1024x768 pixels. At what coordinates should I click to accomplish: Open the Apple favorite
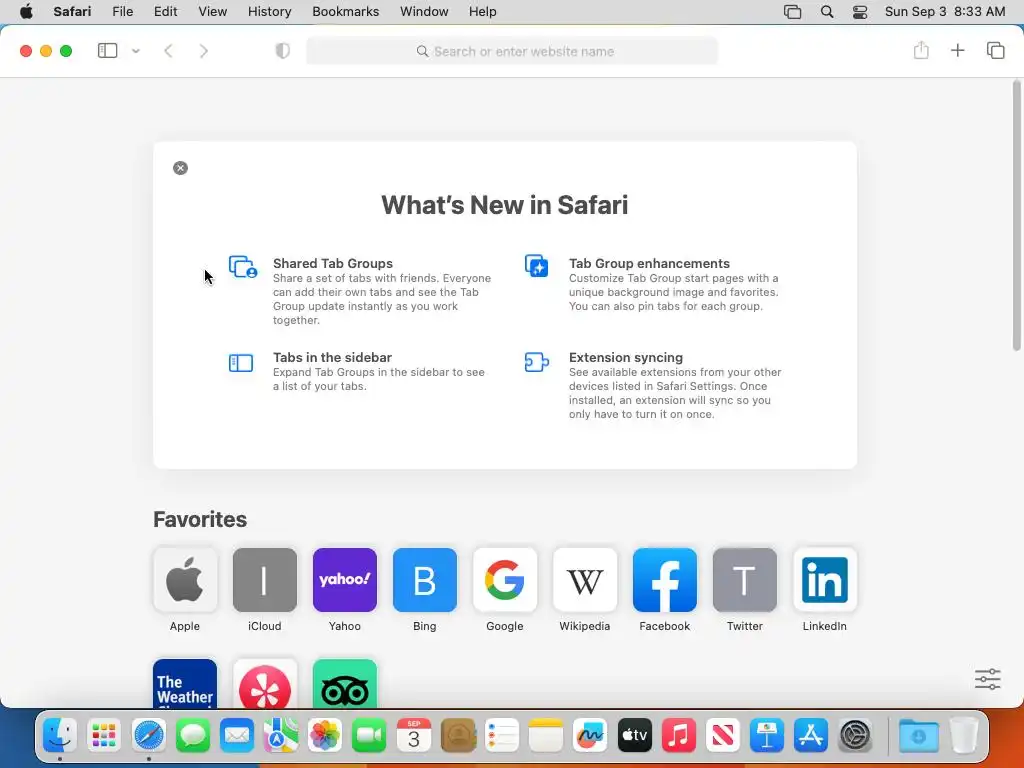click(x=185, y=580)
